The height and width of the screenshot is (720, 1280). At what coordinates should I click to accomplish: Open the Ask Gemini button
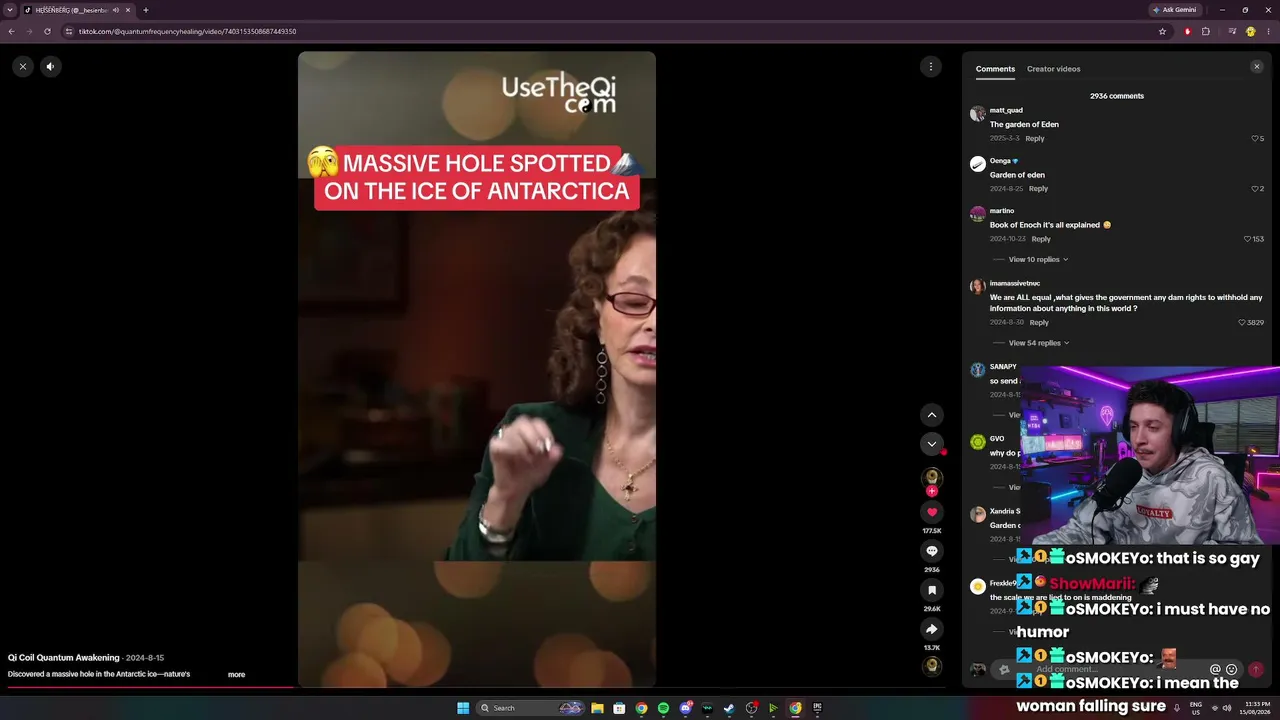(1175, 10)
